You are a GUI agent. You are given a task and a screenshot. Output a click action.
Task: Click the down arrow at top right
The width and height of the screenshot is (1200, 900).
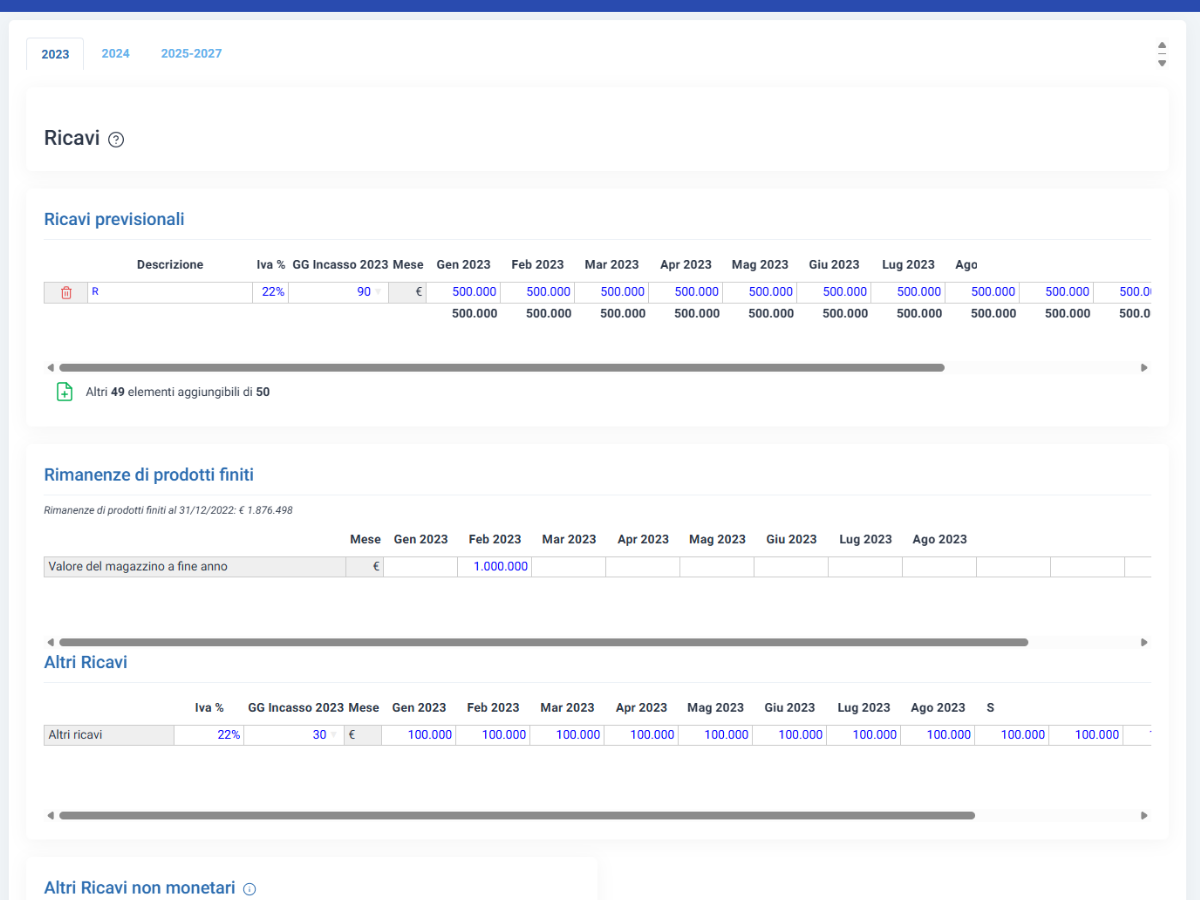1162,63
